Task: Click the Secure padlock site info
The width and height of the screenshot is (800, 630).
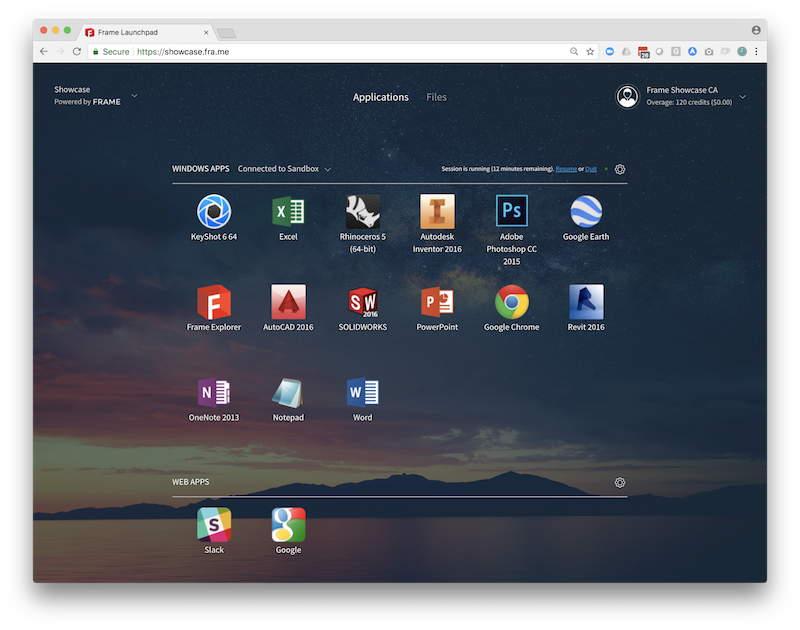Action: [x=111, y=52]
